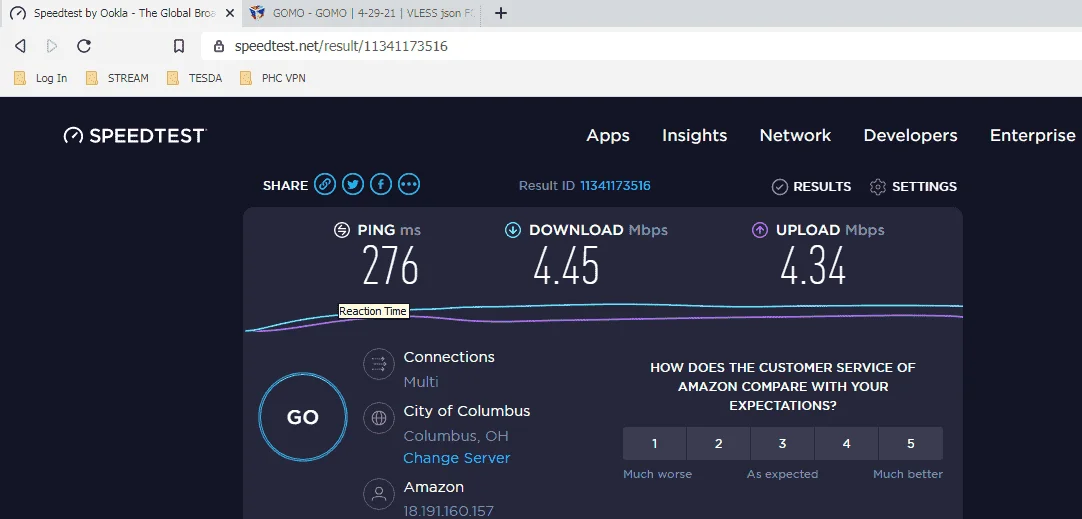Rate customer service 1 Much worse
Screen dimensions: 1082x519
654,443
